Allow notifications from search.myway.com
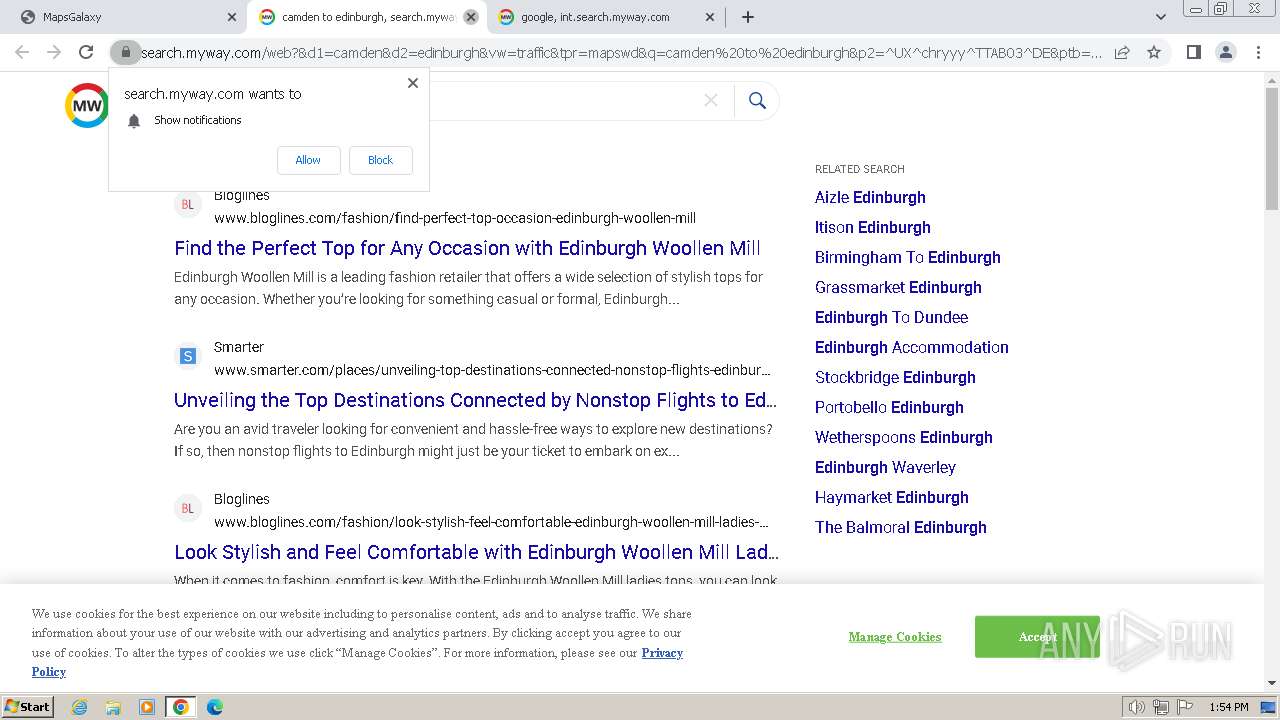Screen dimensions: 1280x720 (308, 160)
